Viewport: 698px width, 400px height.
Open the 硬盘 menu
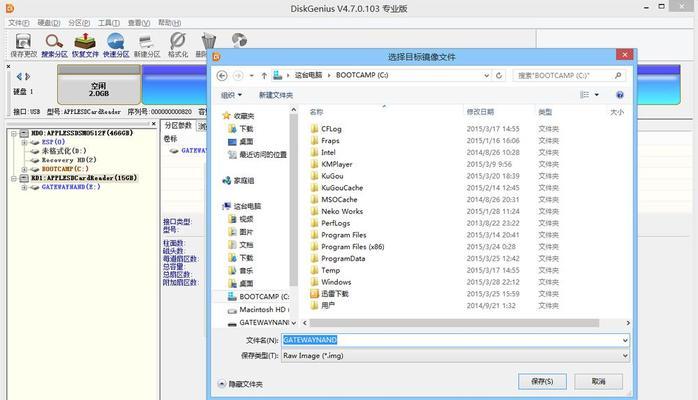click(x=49, y=23)
